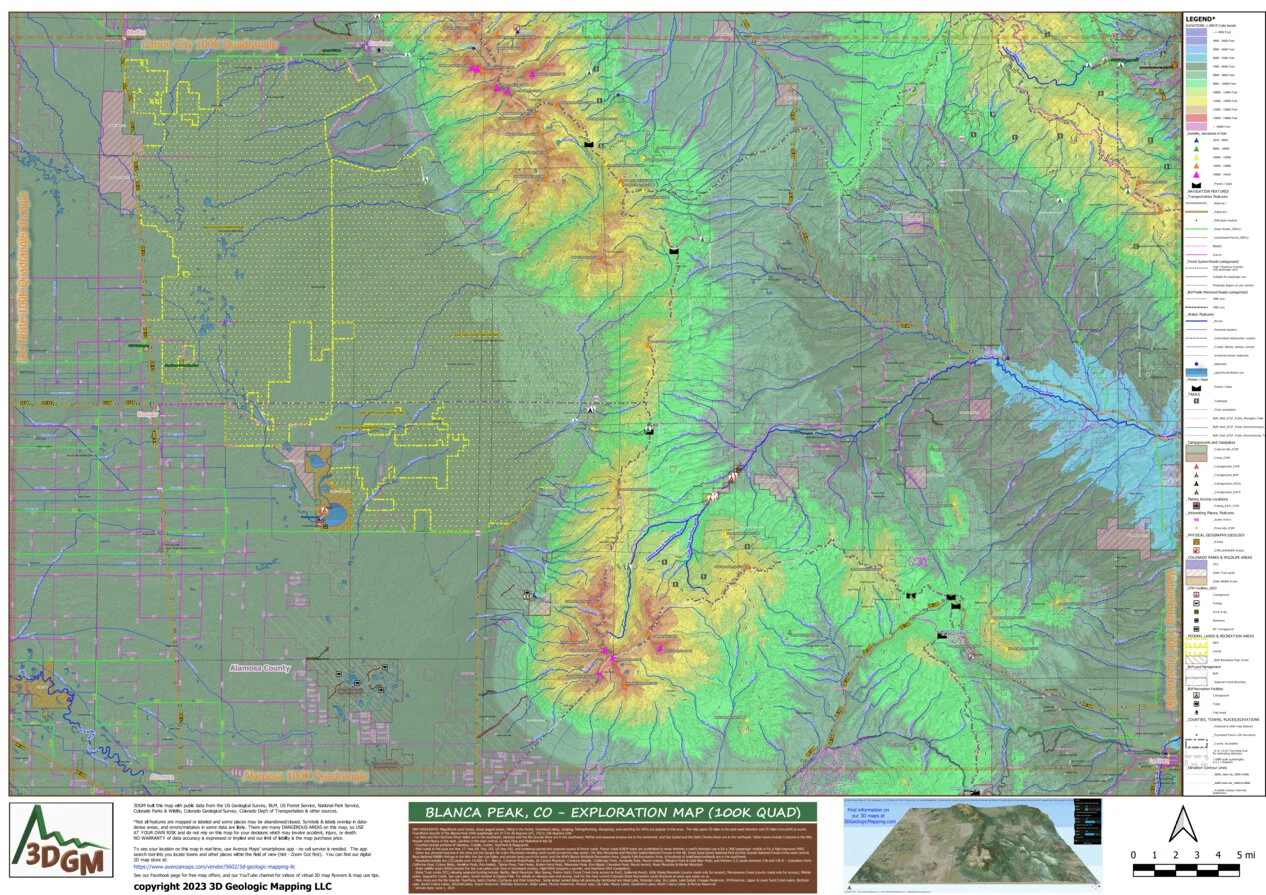Screen dimensions: 1266x895
Task: Select the bright yellow elevation band swatch
Action: pos(1196,101)
